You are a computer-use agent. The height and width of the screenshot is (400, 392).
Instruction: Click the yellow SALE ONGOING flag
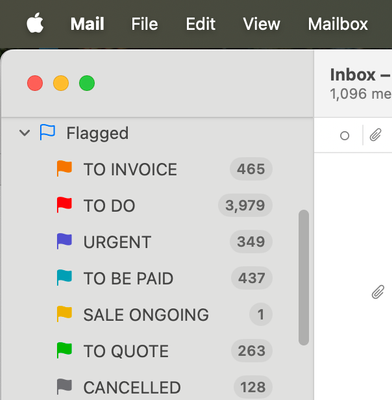(x=64, y=314)
